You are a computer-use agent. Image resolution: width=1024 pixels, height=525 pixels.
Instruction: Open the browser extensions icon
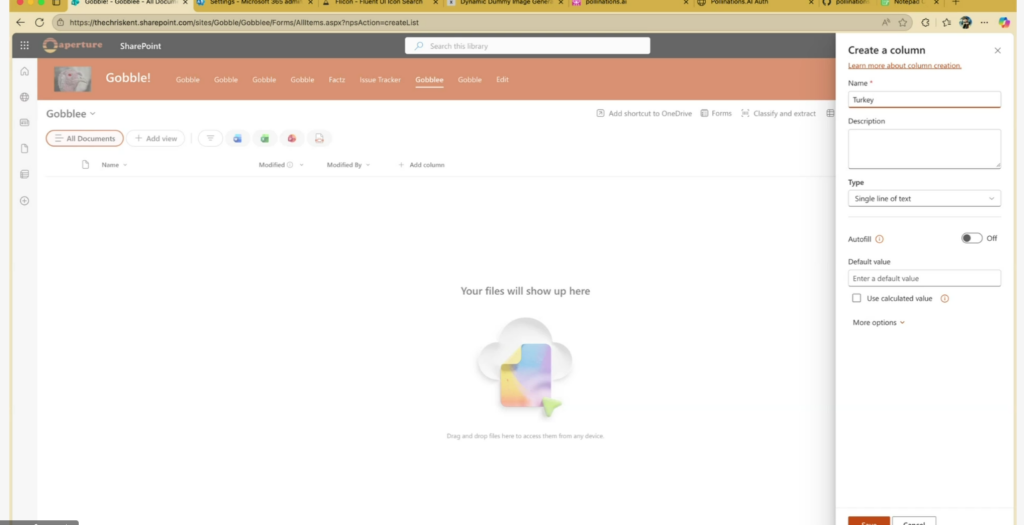925,22
